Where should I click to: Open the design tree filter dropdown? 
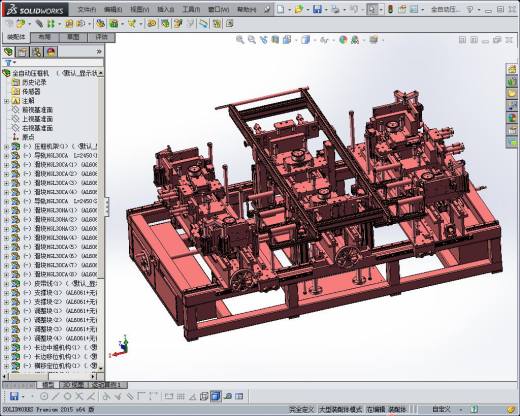(10, 63)
